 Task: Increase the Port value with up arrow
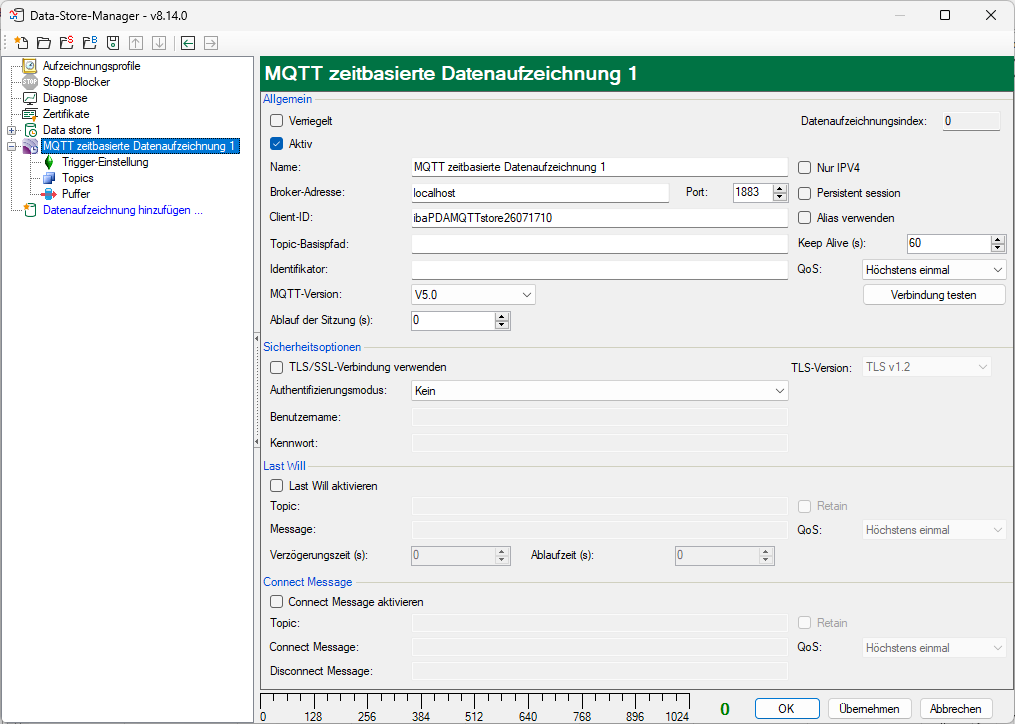(780, 188)
